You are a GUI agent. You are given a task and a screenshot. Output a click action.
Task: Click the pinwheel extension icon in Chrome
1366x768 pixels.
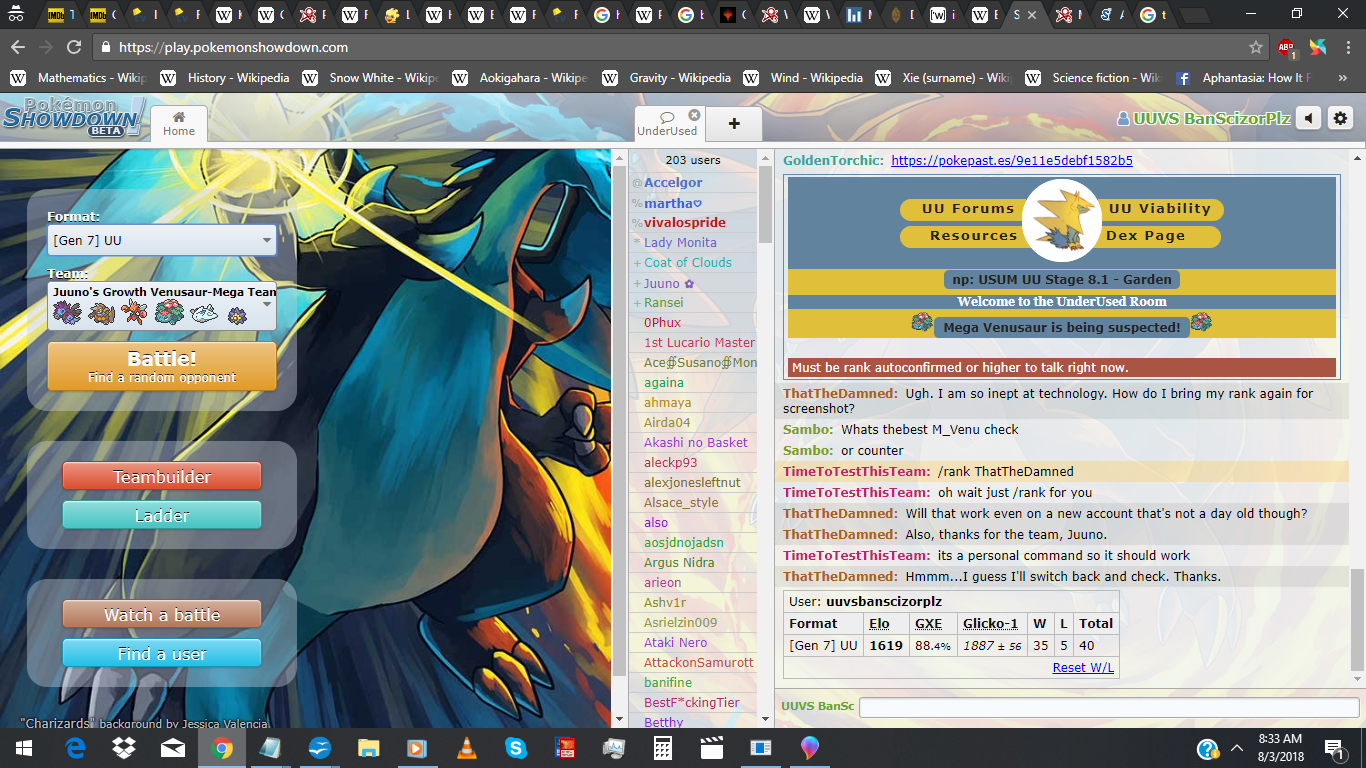click(x=1318, y=47)
